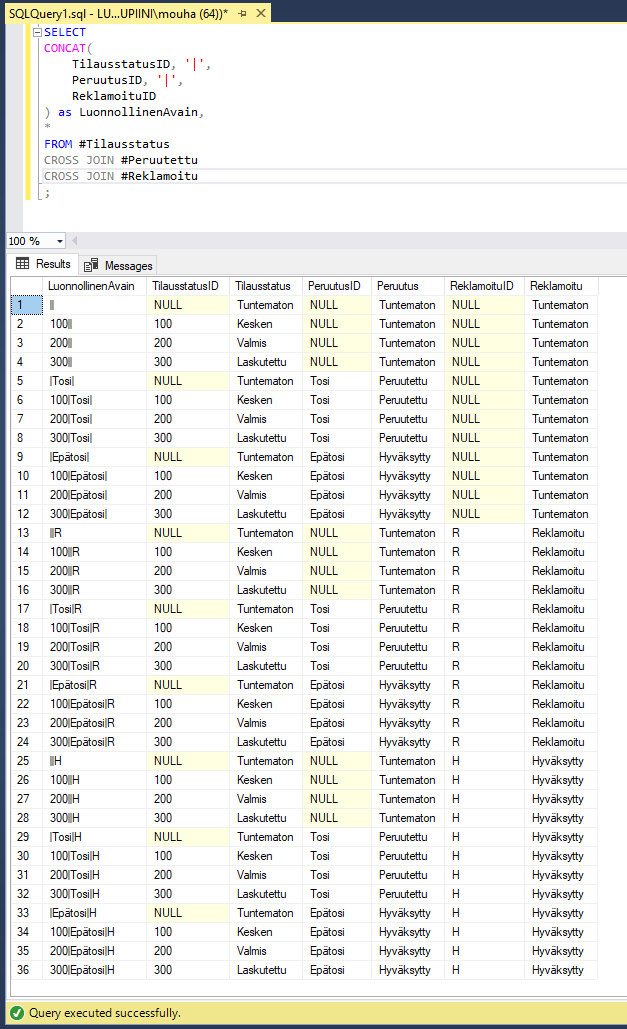Image resolution: width=627 pixels, height=1029 pixels.
Task: Switch to the Results tab
Action: (43, 264)
